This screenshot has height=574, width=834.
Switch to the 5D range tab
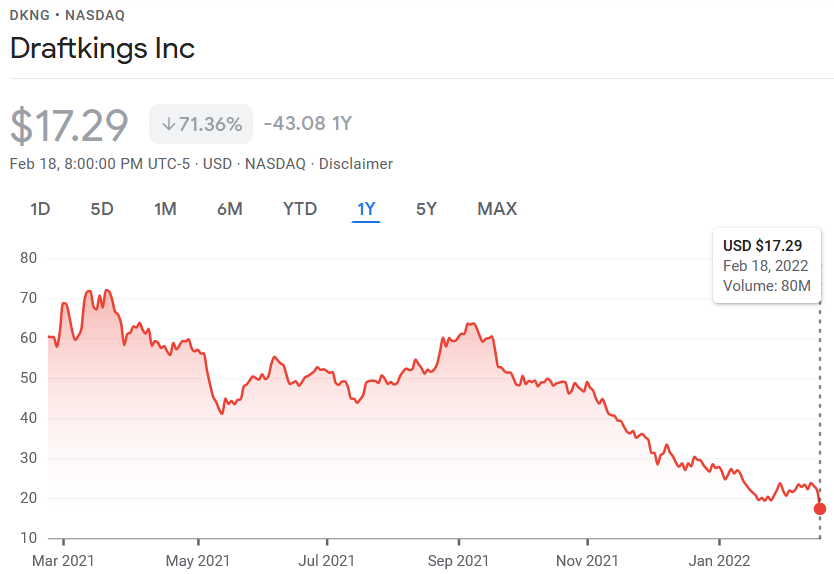click(102, 209)
